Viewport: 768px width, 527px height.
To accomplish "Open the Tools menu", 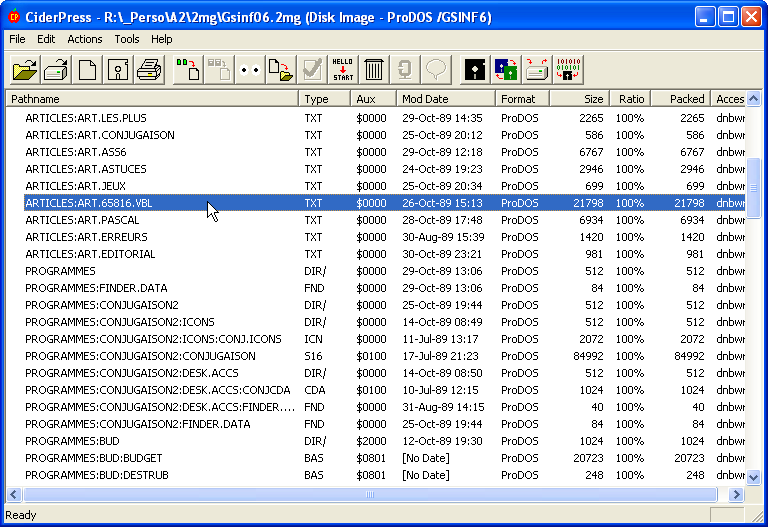I will click(x=127, y=39).
